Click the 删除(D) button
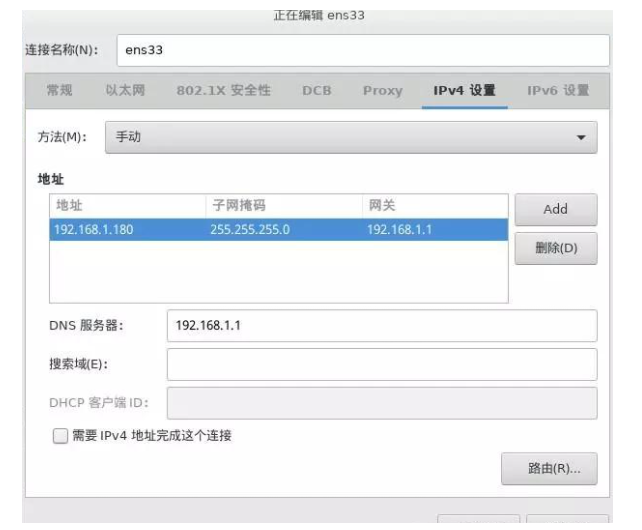This screenshot has width=642, height=530. pos(555,248)
